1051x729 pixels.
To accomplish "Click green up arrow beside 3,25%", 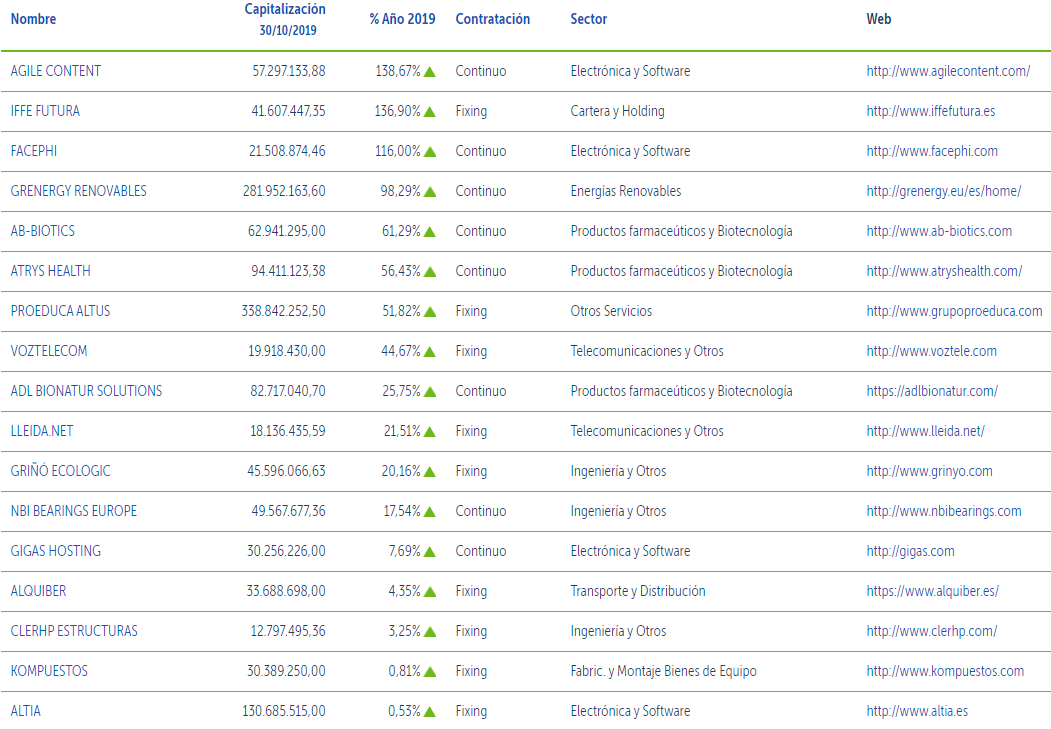I will point(430,632).
